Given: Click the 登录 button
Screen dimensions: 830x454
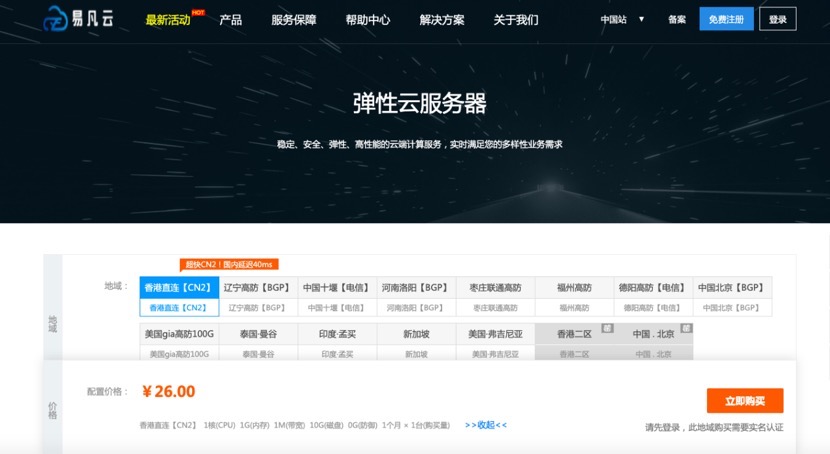Looking at the screenshot, I should coord(777,19).
